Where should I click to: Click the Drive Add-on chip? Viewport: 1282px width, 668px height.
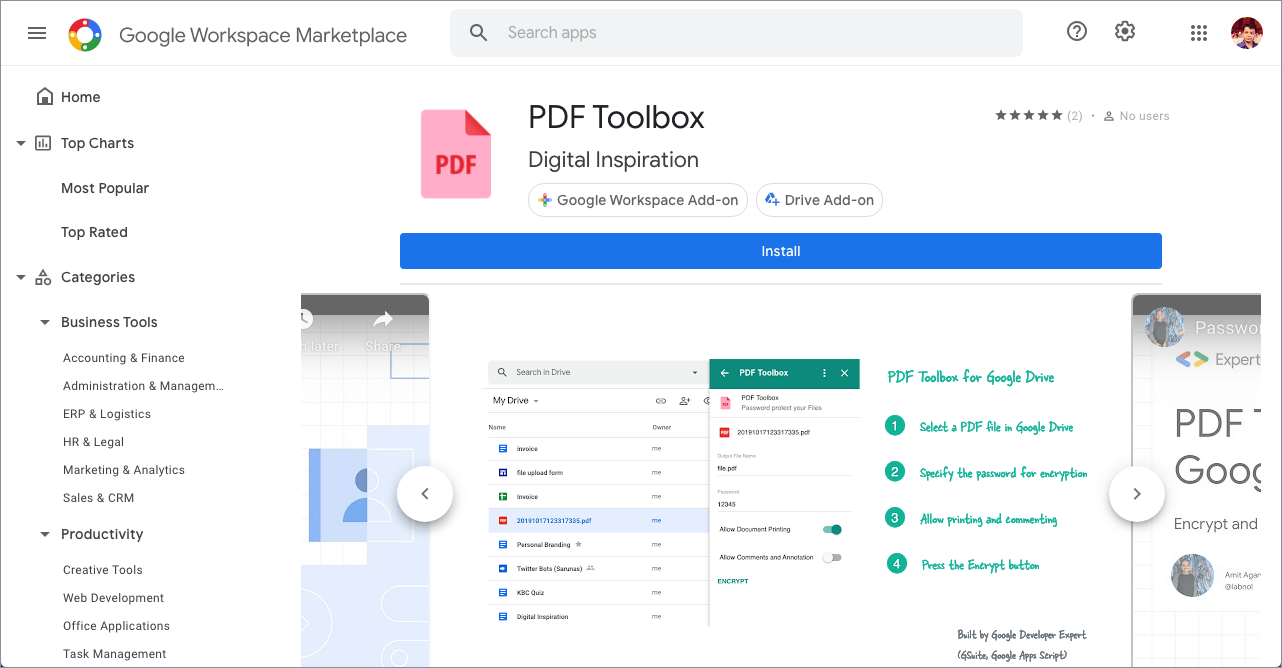(819, 200)
